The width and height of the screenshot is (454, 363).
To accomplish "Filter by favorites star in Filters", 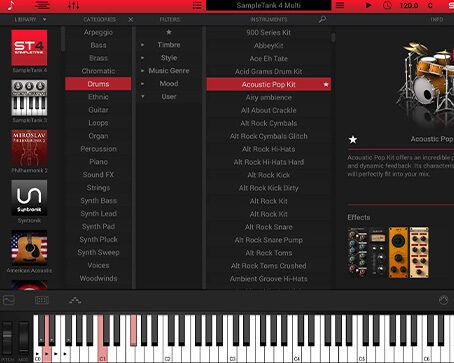I will (169, 32).
